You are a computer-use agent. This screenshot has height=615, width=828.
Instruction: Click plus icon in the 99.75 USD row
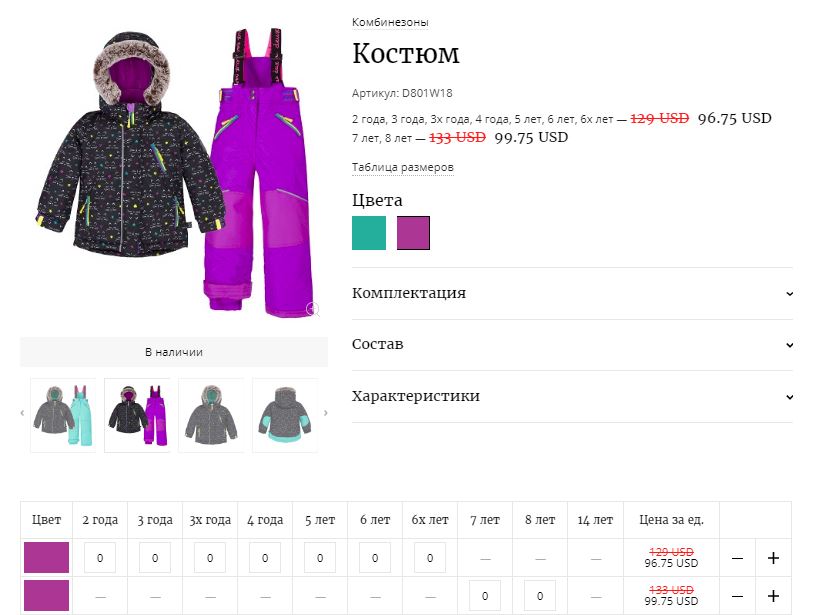point(773,596)
